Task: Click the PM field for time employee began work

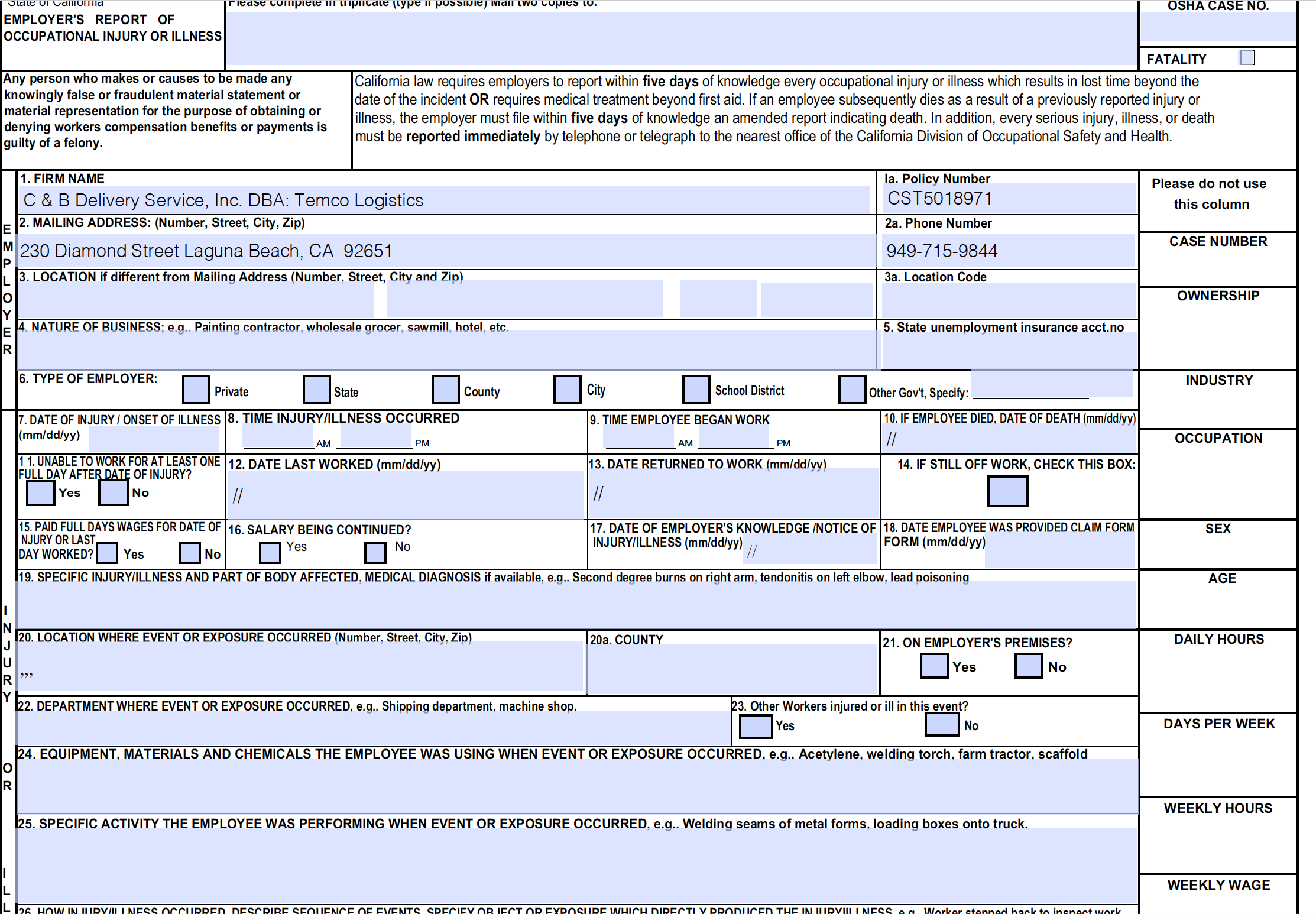Action: point(734,436)
